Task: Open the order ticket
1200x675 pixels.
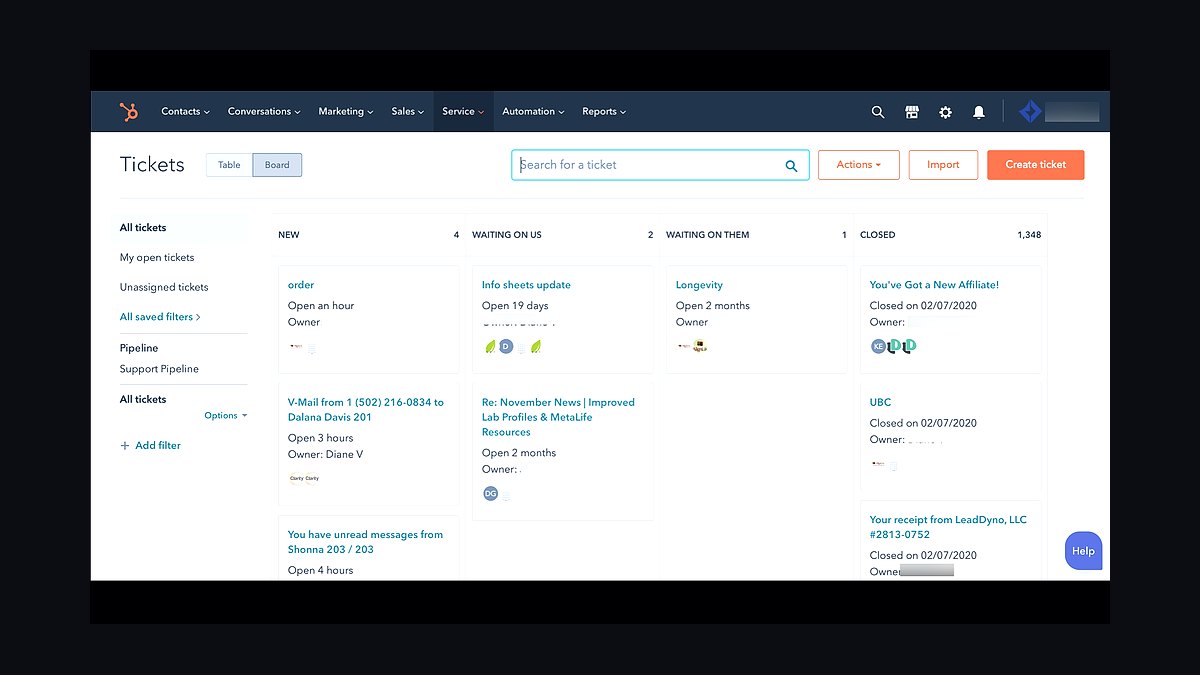Action: click(x=301, y=285)
